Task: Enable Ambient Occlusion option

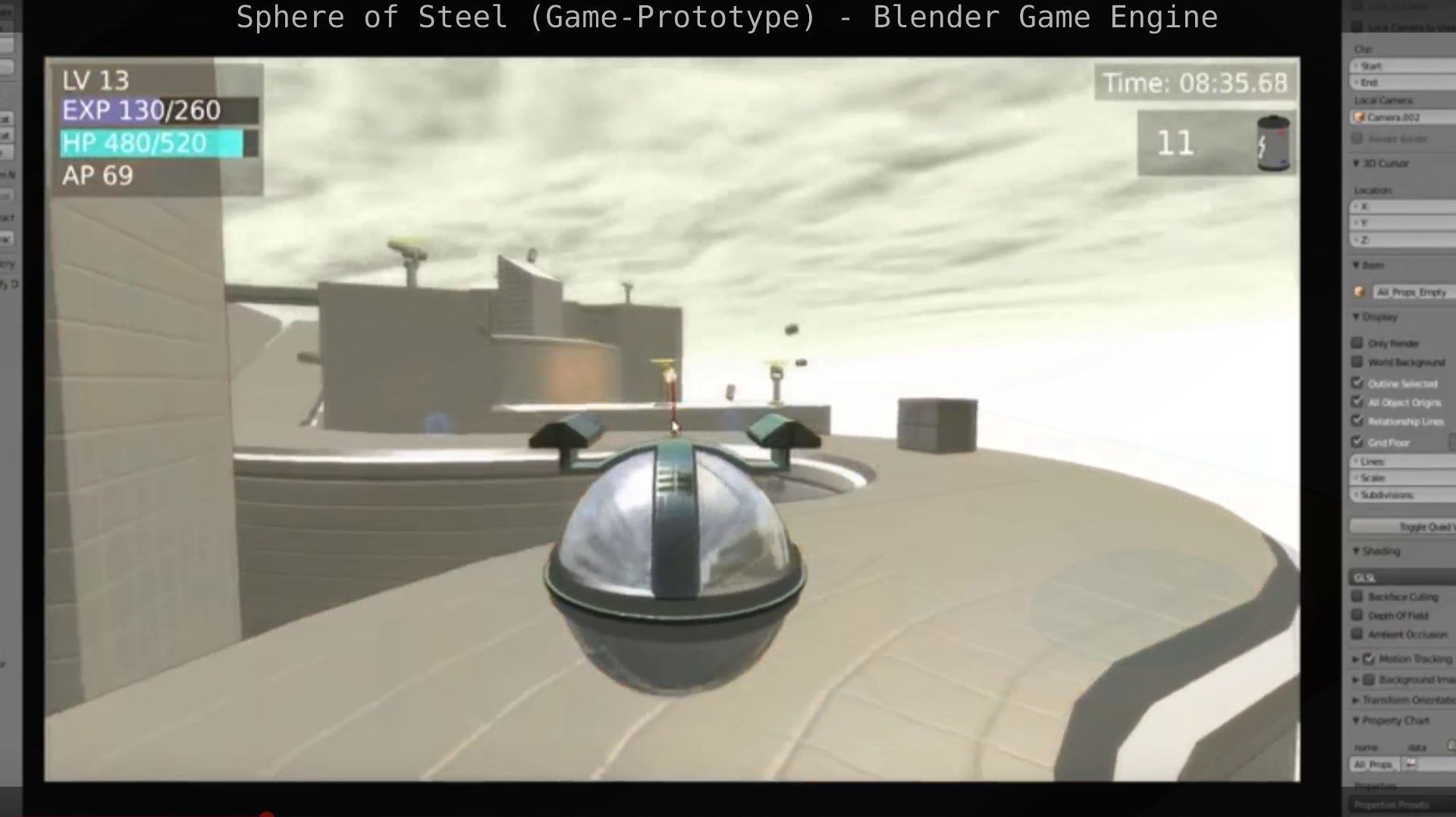Action: (1357, 634)
